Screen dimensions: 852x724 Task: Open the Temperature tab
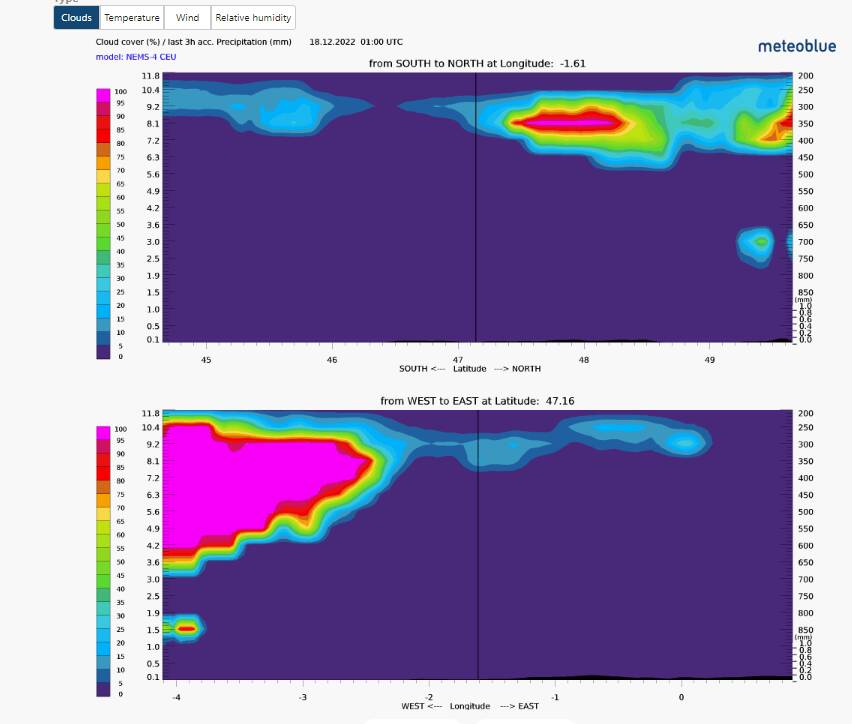tap(131, 17)
